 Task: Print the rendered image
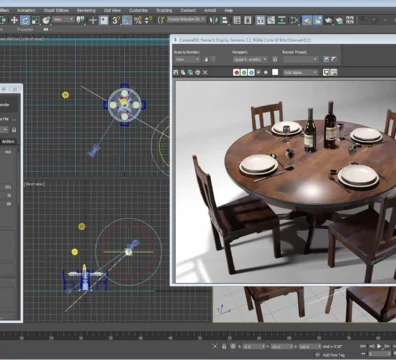[x=198, y=72]
